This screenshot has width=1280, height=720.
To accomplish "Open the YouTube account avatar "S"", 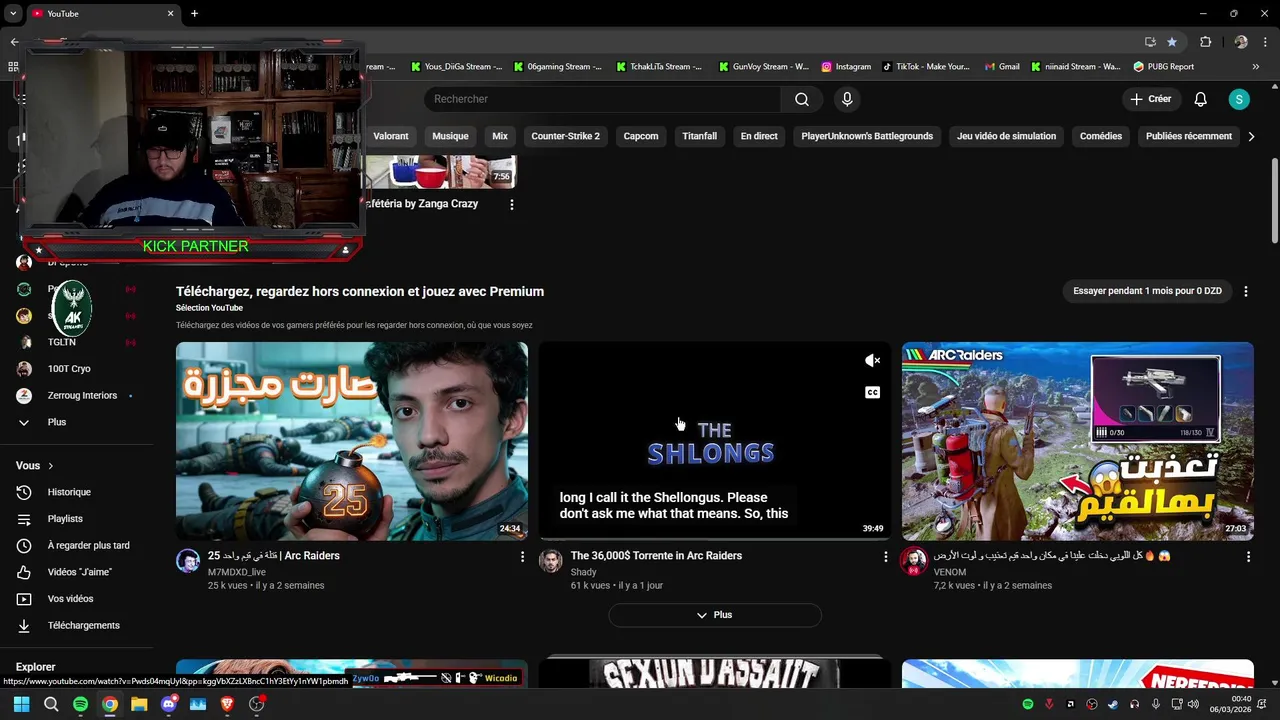I will coord(1239,99).
